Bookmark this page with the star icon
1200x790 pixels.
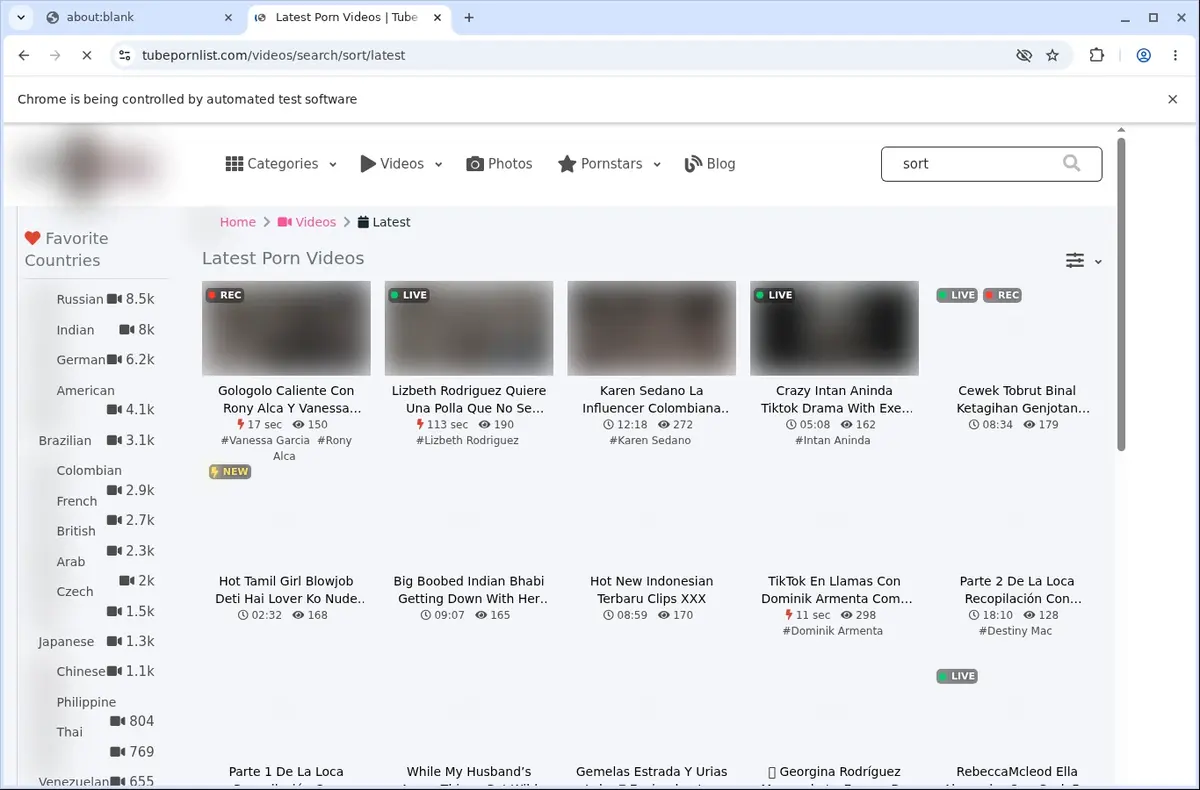pyautogui.click(x=1052, y=56)
